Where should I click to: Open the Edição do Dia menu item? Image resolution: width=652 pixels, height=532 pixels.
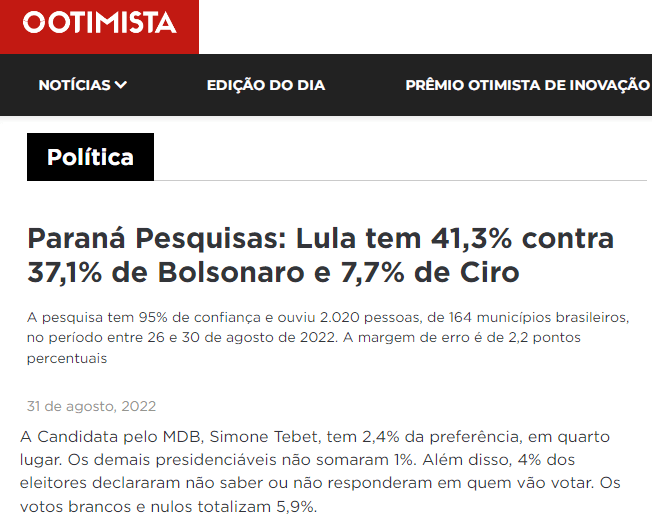[266, 85]
